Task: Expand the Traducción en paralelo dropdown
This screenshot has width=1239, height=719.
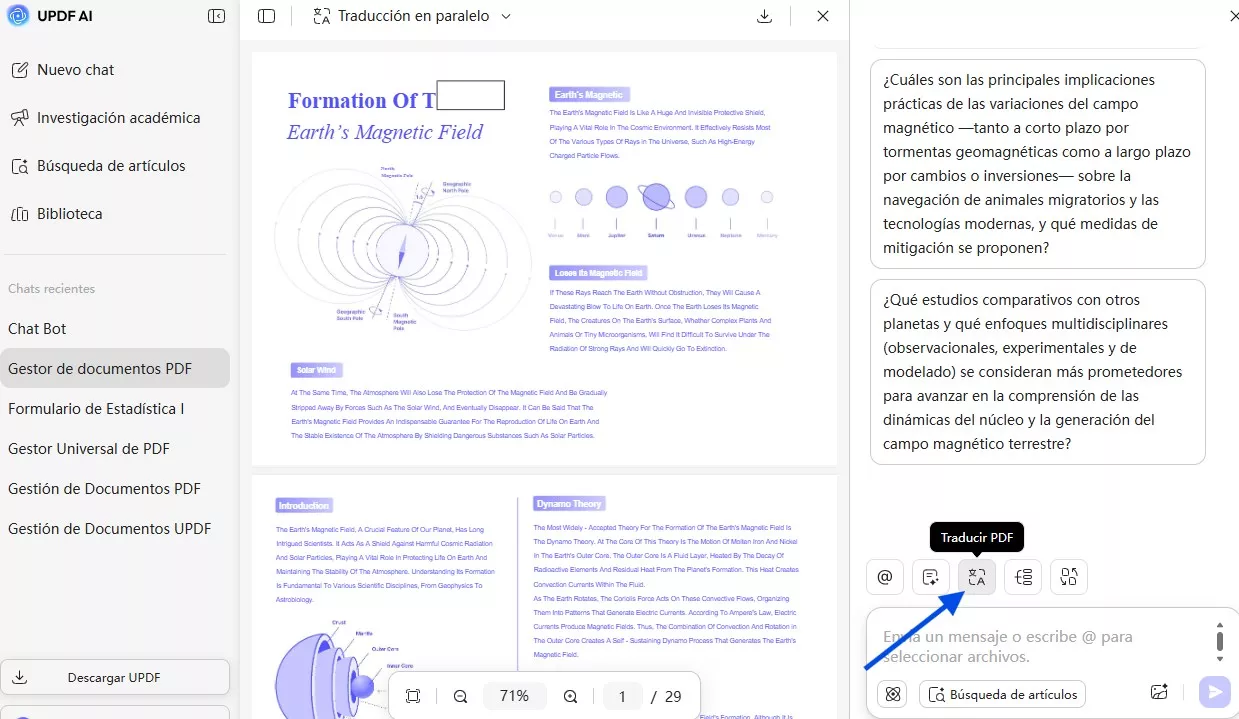Action: point(505,16)
